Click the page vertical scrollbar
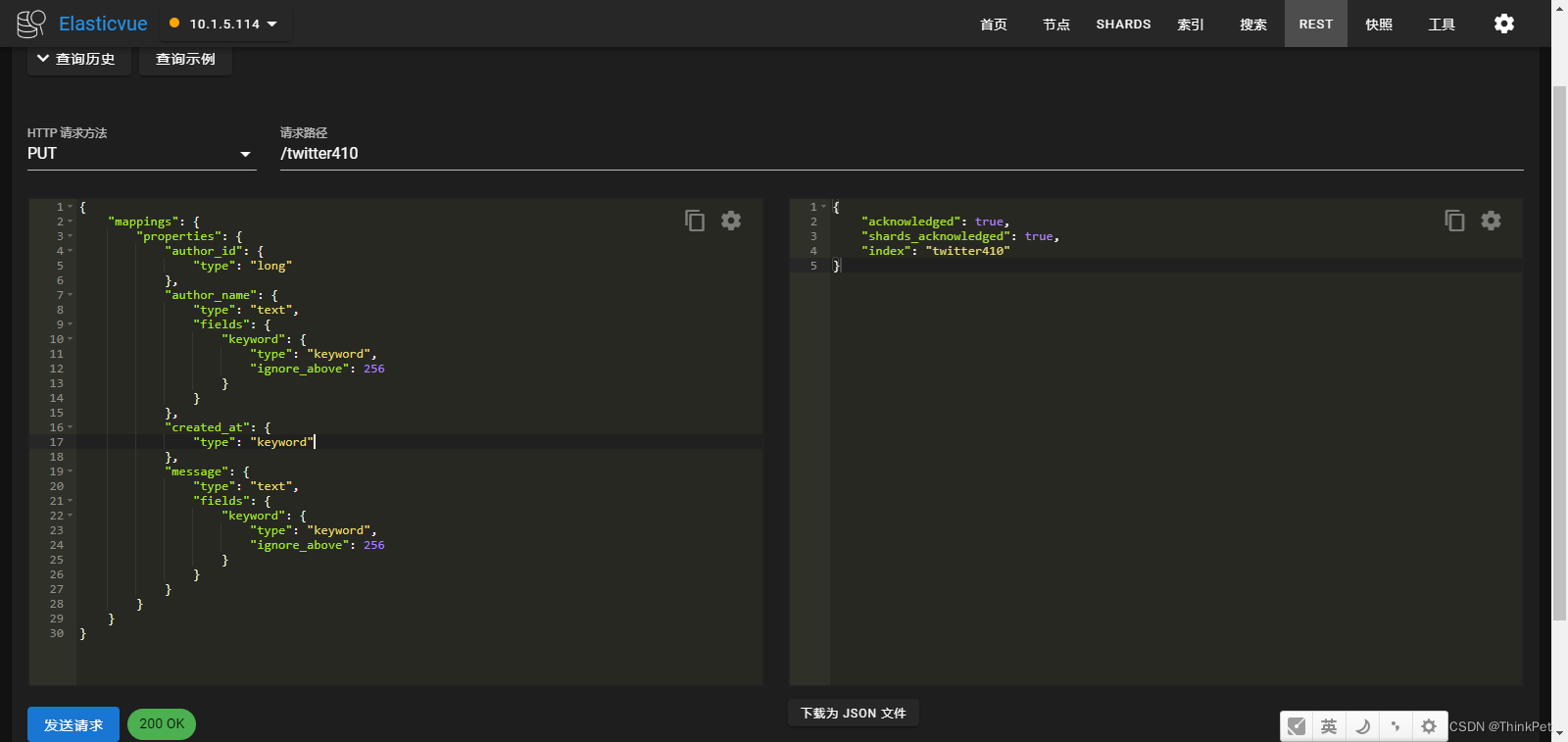This screenshot has width=1568, height=742. pyautogui.click(x=1559, y=353)
